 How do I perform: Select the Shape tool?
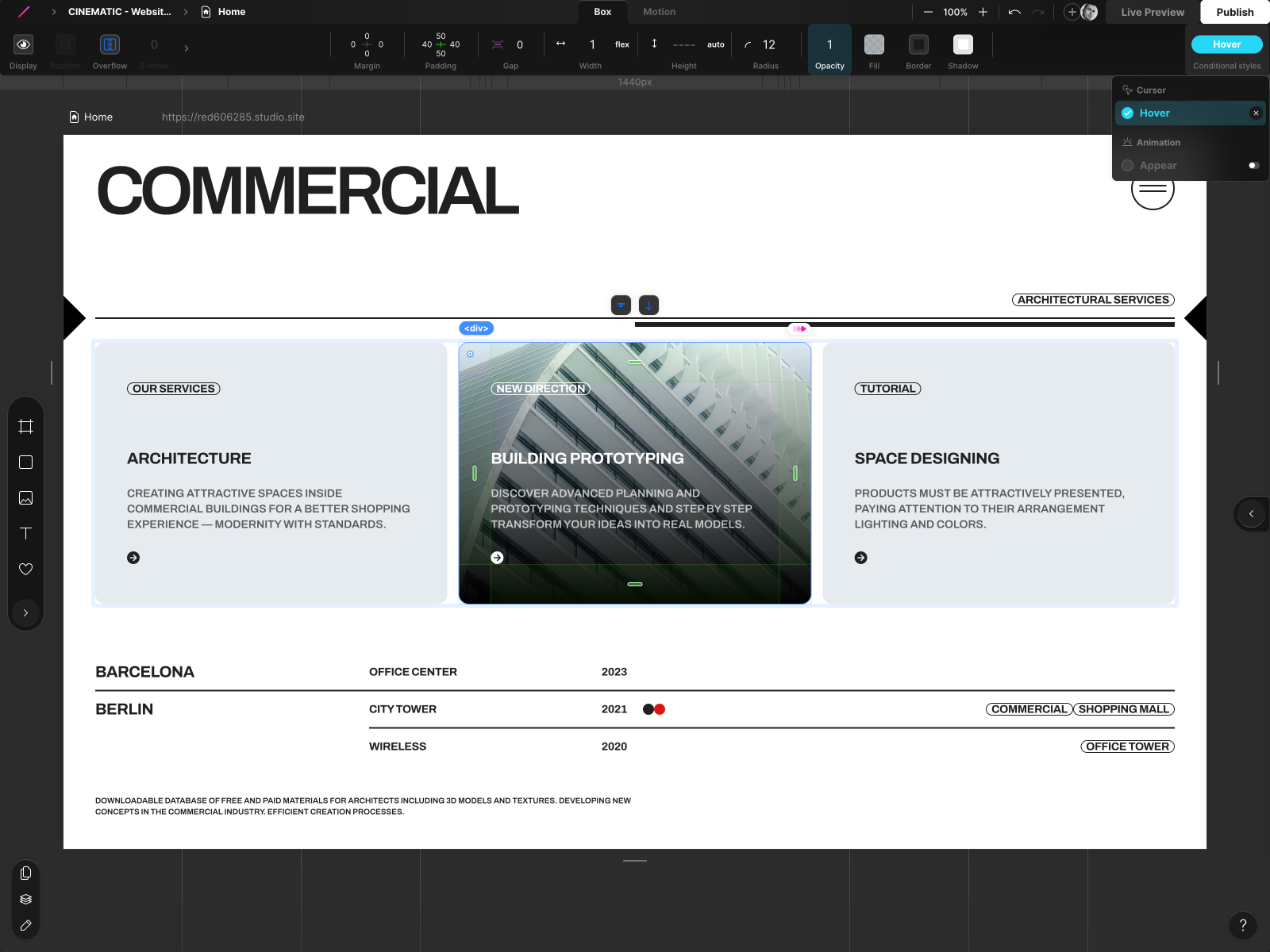[x=25, y=462]
